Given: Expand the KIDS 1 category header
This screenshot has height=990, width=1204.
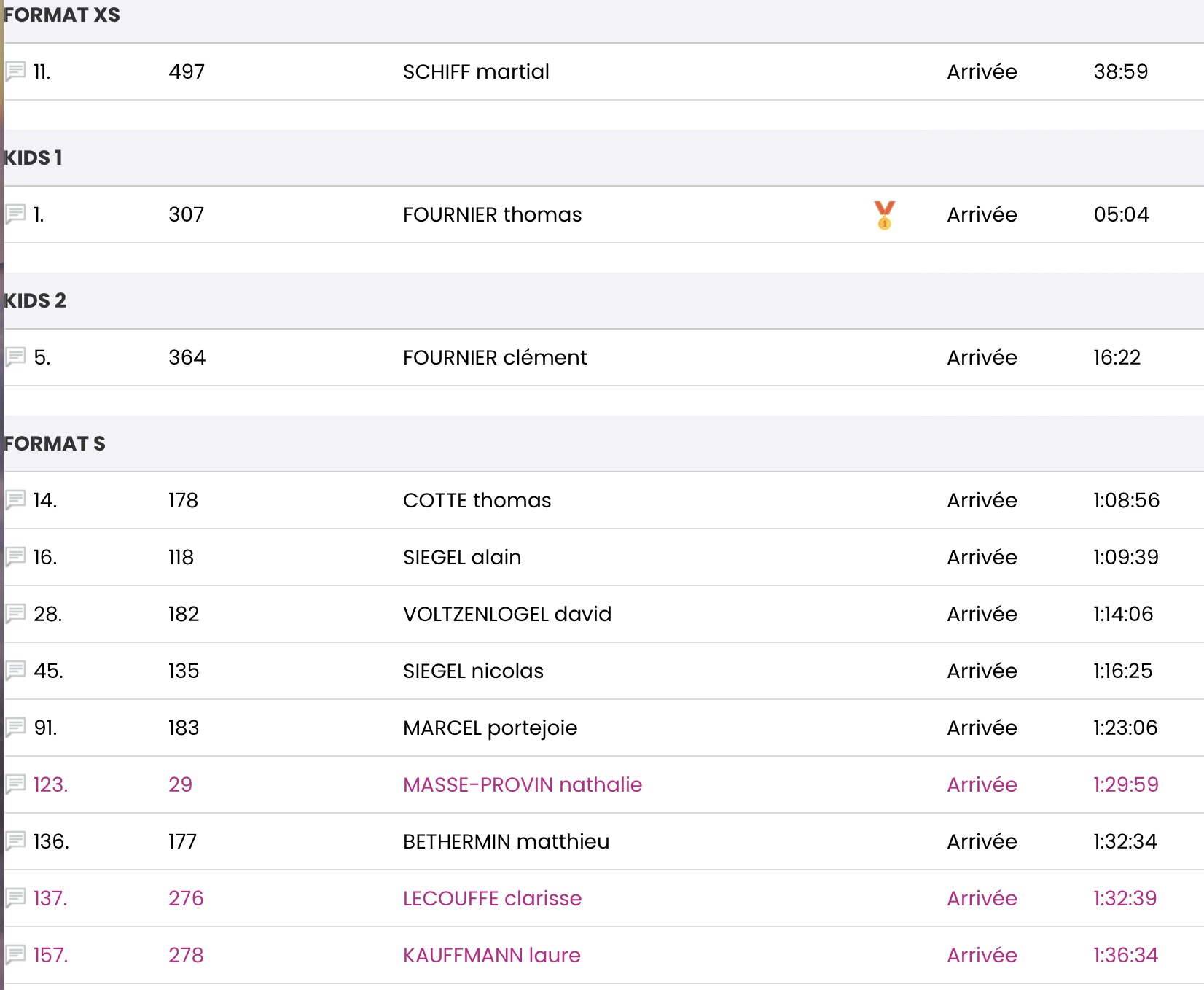Looking at the screenshot, I should click(x=34, y=157).
